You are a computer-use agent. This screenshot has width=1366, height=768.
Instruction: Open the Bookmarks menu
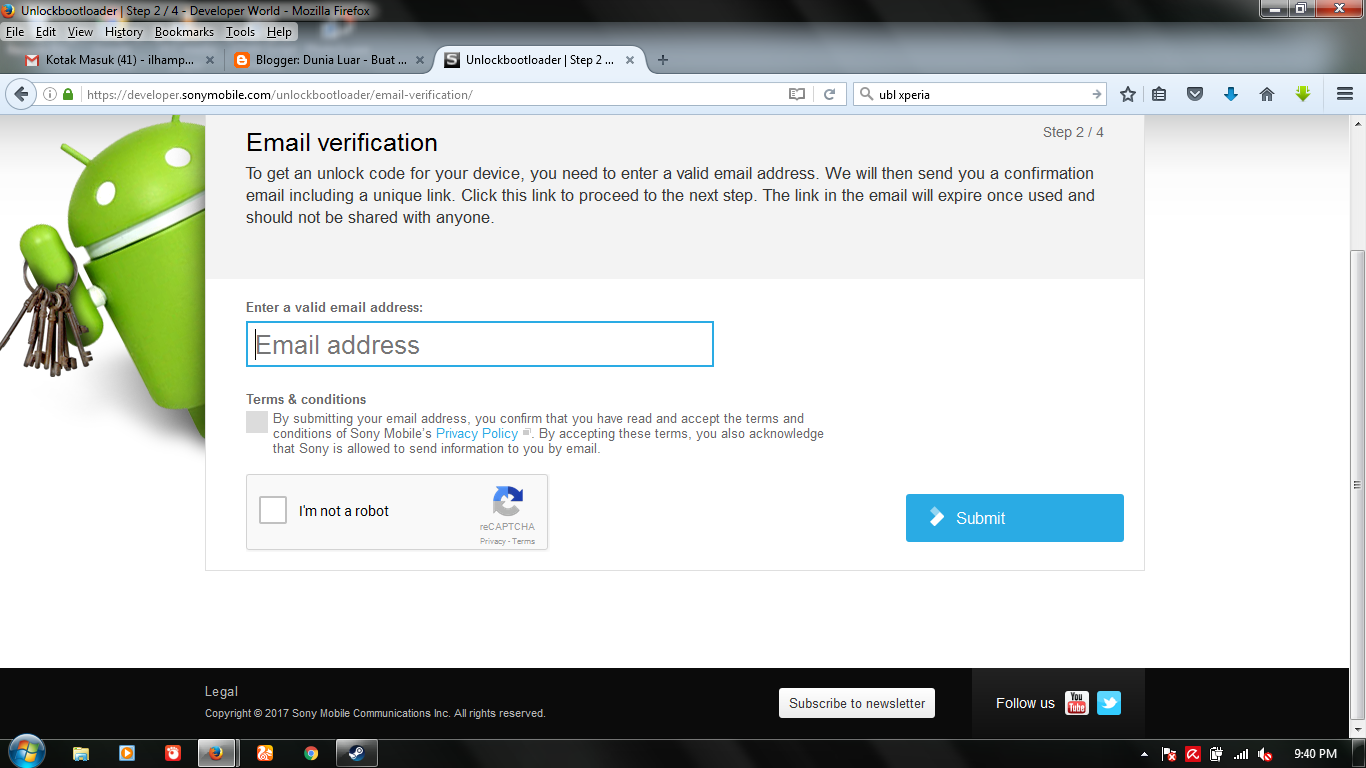(x=184, y=32)
